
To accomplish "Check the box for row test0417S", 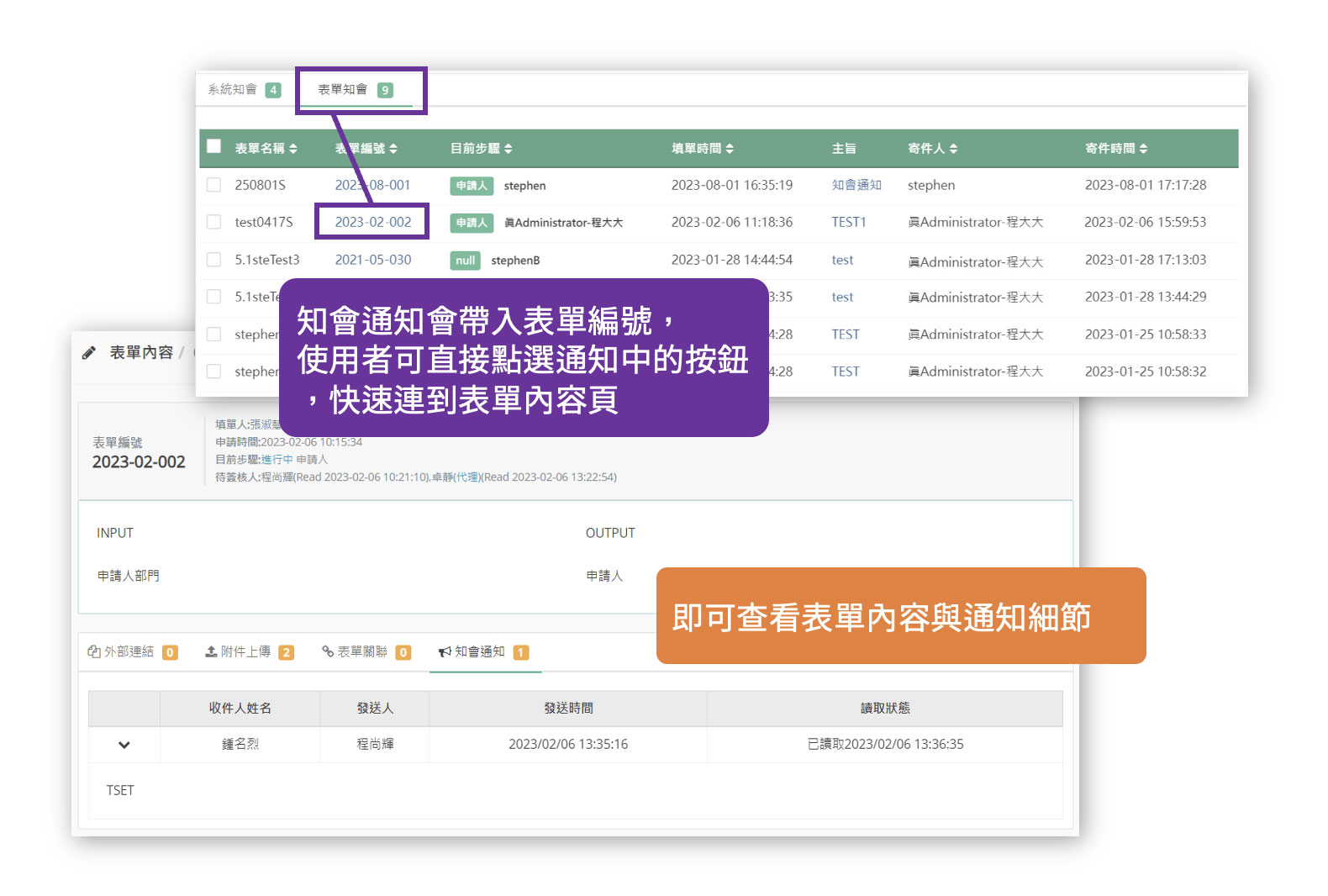I will (x=214, y=222).
